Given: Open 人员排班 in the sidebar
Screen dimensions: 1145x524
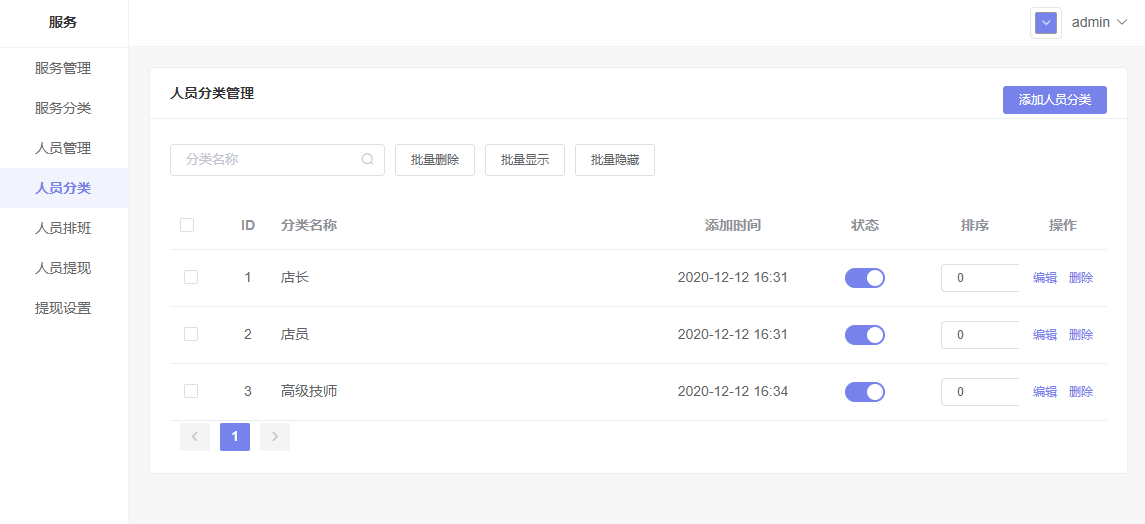Looking at the screenshot, I should pyautogui.click(x=64, y=228).
